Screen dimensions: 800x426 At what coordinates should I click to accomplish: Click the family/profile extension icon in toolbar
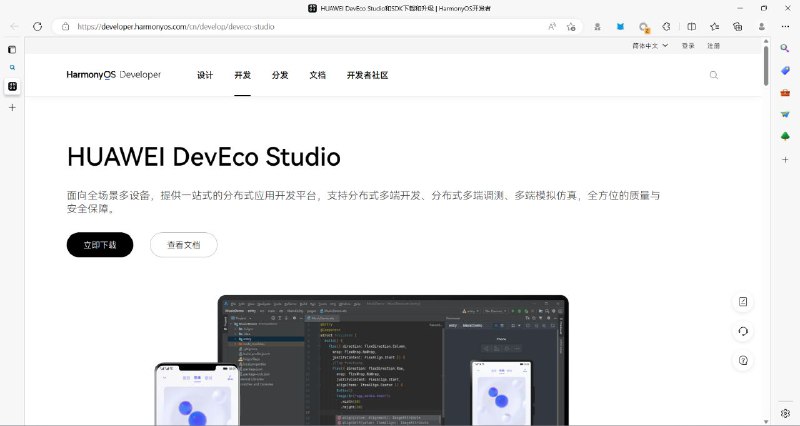(597, 27)
